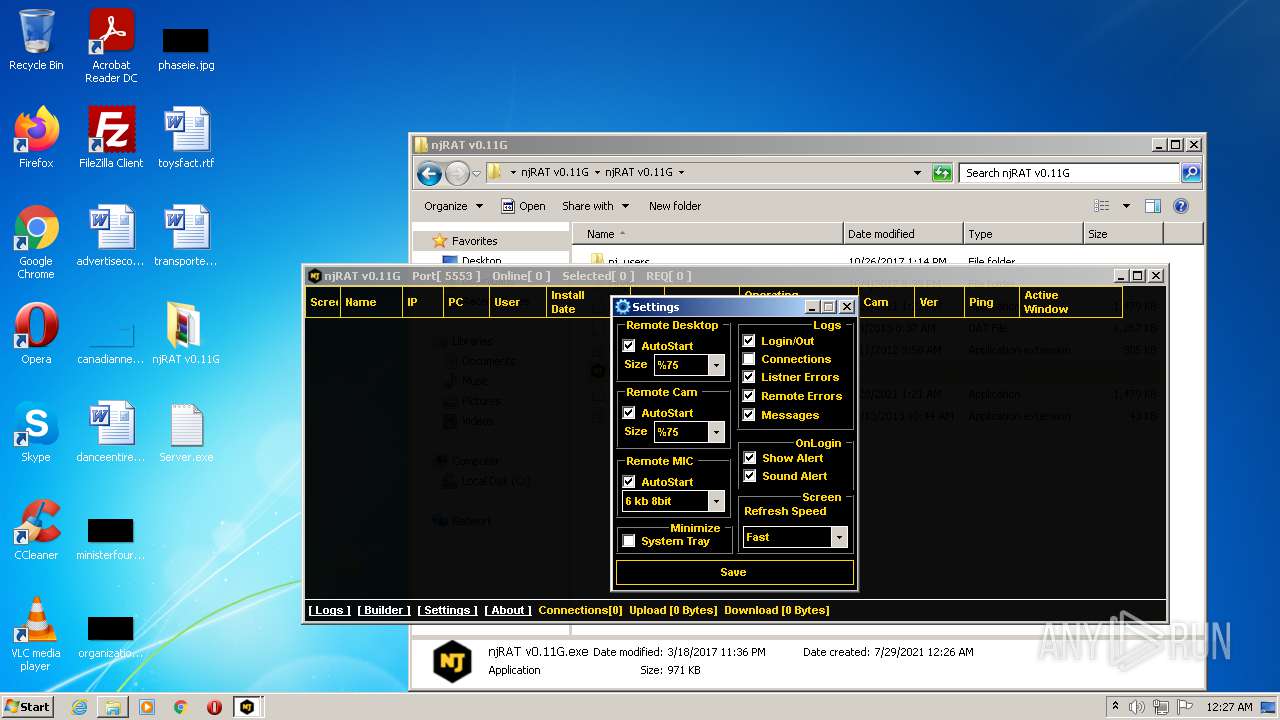1280x720 pixels.
Task: Save the njRAT settings
Action: pyautogui.click(x=735, y=572)
